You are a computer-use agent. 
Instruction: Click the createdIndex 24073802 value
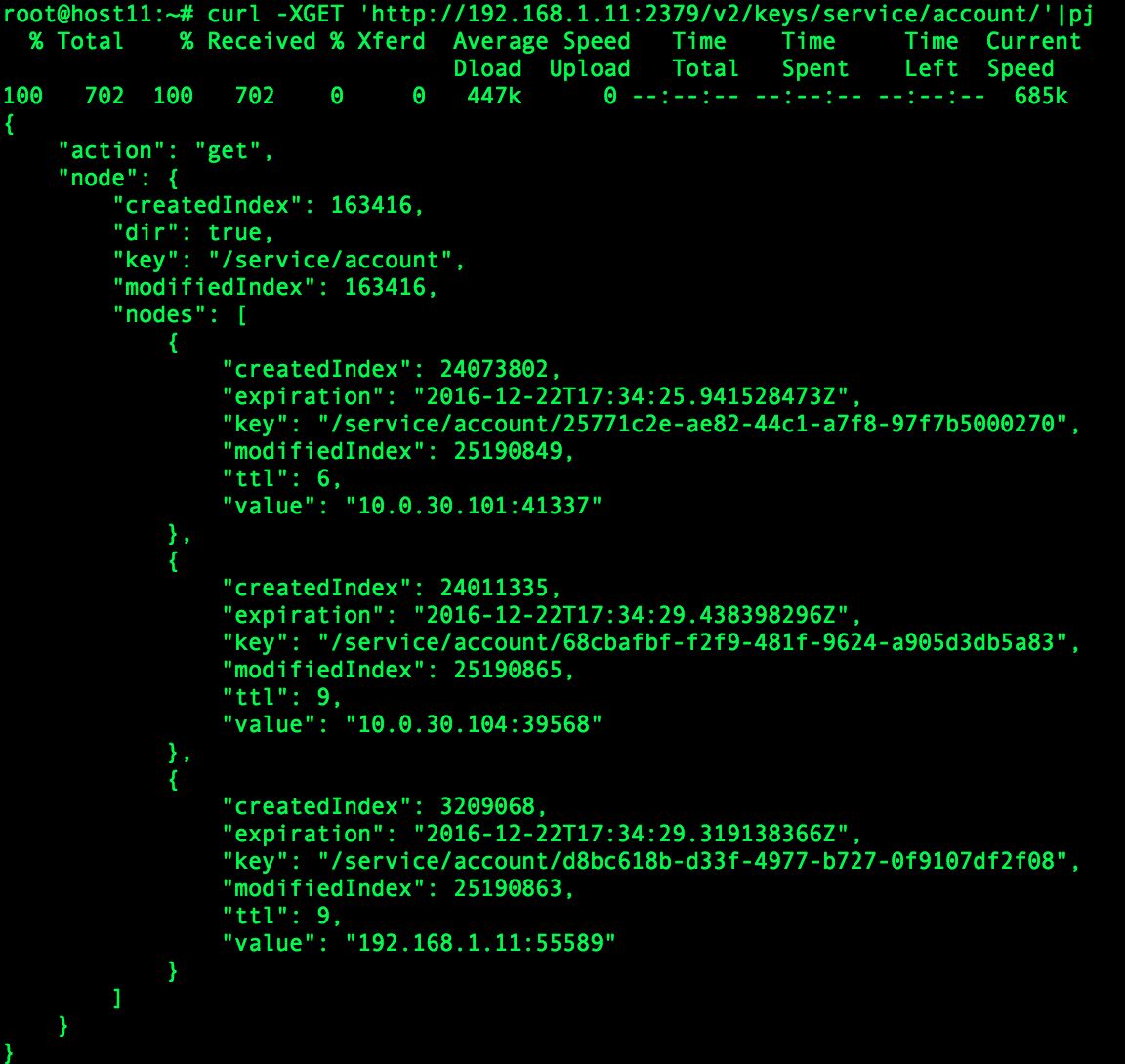494,370
